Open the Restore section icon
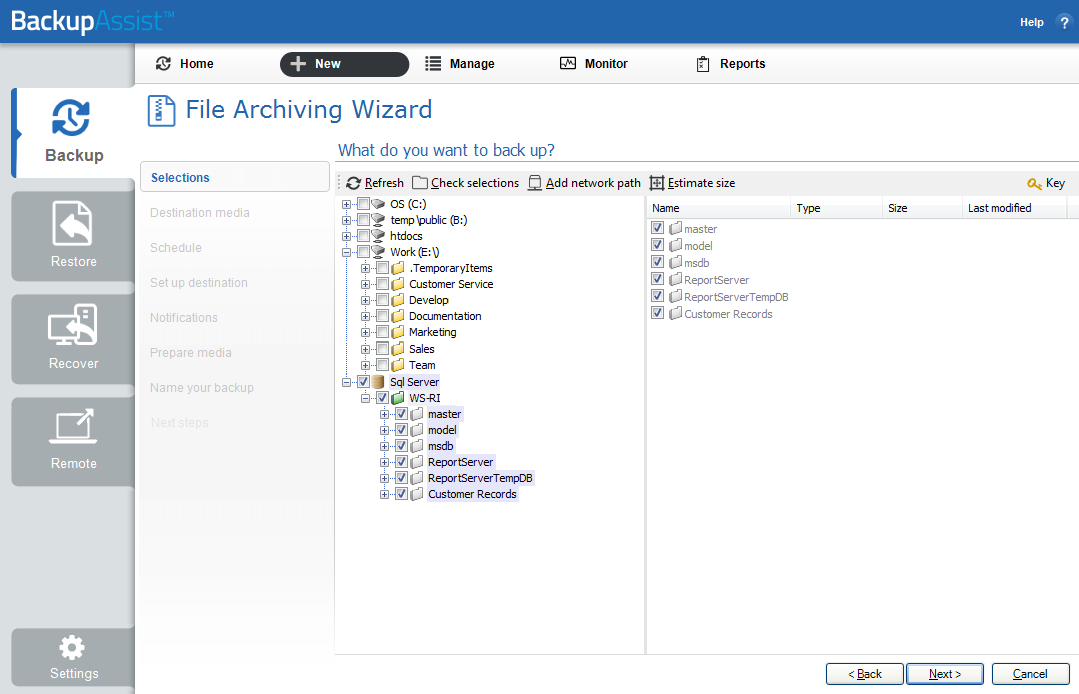This screenshot has height=694, width=1079. [x=72, y=223]
